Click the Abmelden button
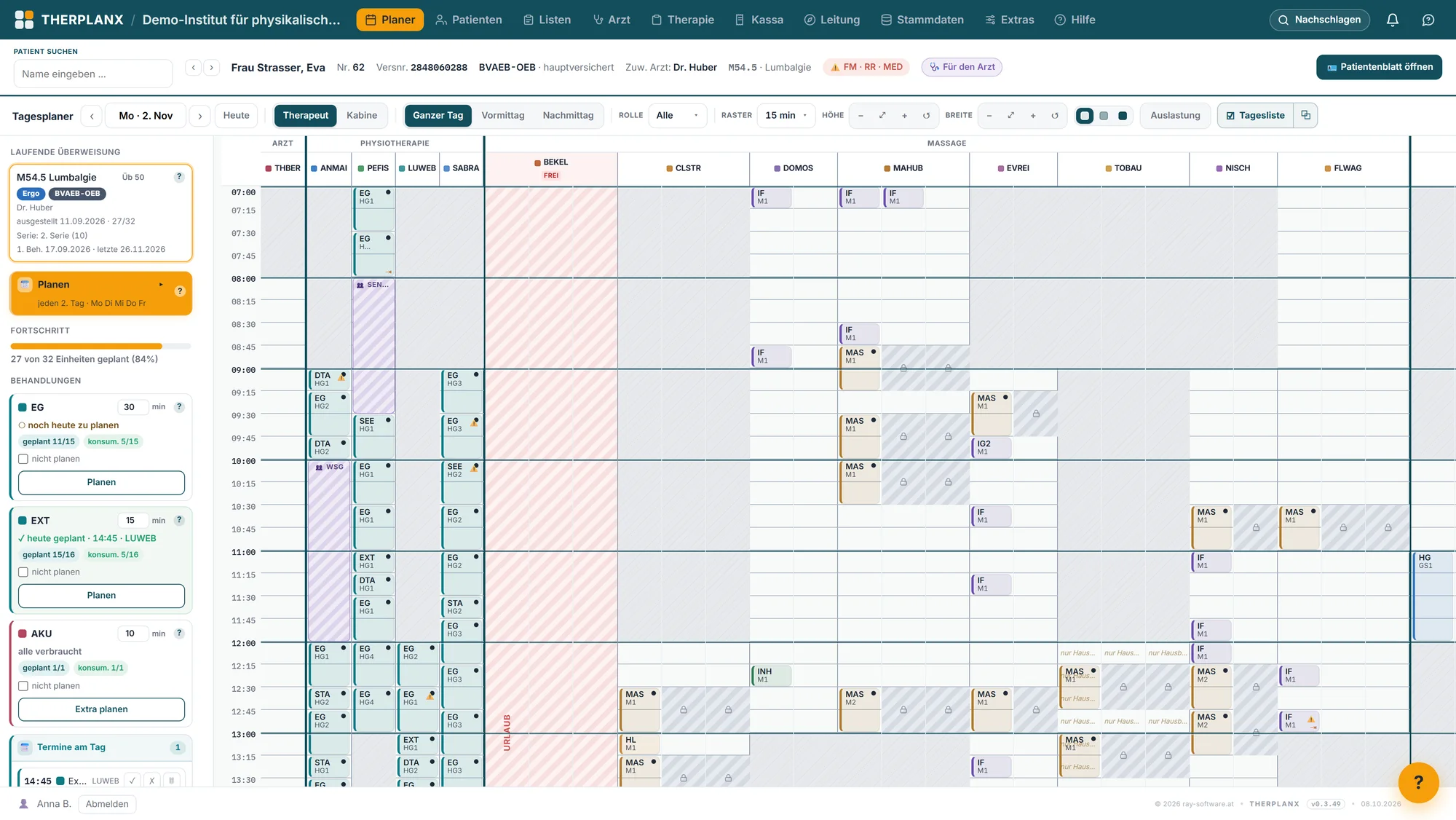Image resolution: width=1456 pixels, height=820 pixels. (107, 804)
